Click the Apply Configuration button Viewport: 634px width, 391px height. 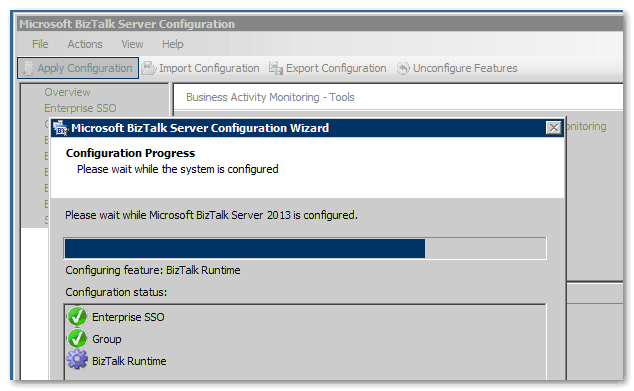tap(78, 68)
